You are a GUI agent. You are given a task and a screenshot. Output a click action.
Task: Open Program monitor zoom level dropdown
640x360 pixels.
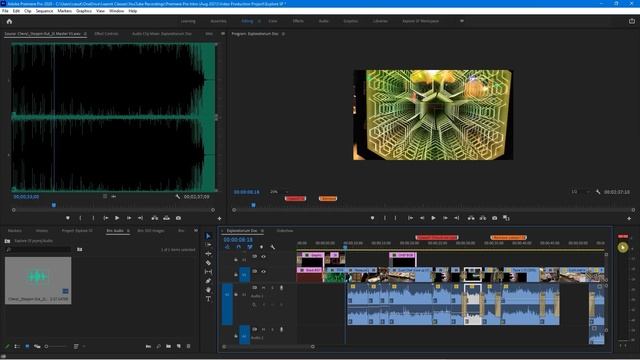(x=278, y=192)
